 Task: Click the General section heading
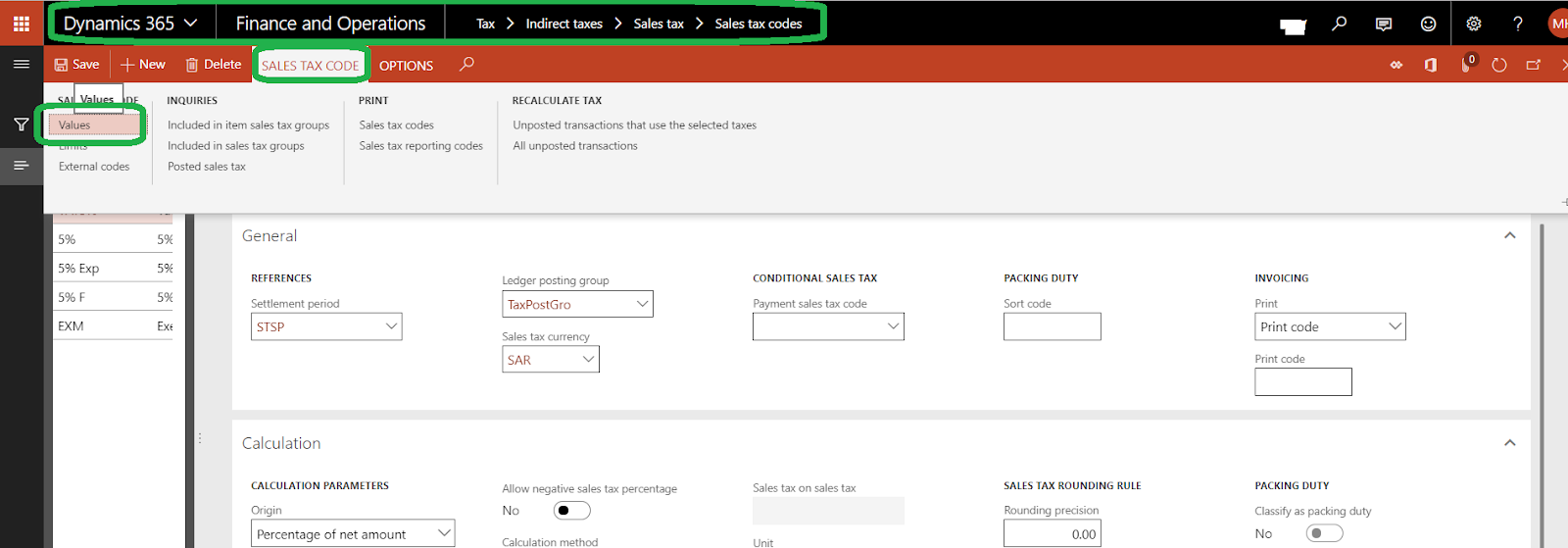[x=269, y=236]
